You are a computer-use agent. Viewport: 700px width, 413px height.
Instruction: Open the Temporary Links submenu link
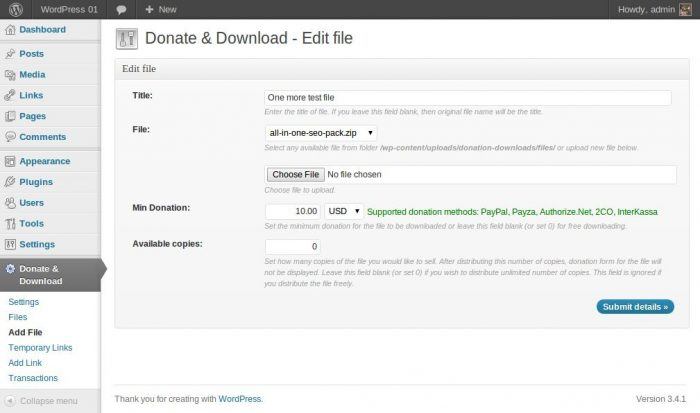40,348
